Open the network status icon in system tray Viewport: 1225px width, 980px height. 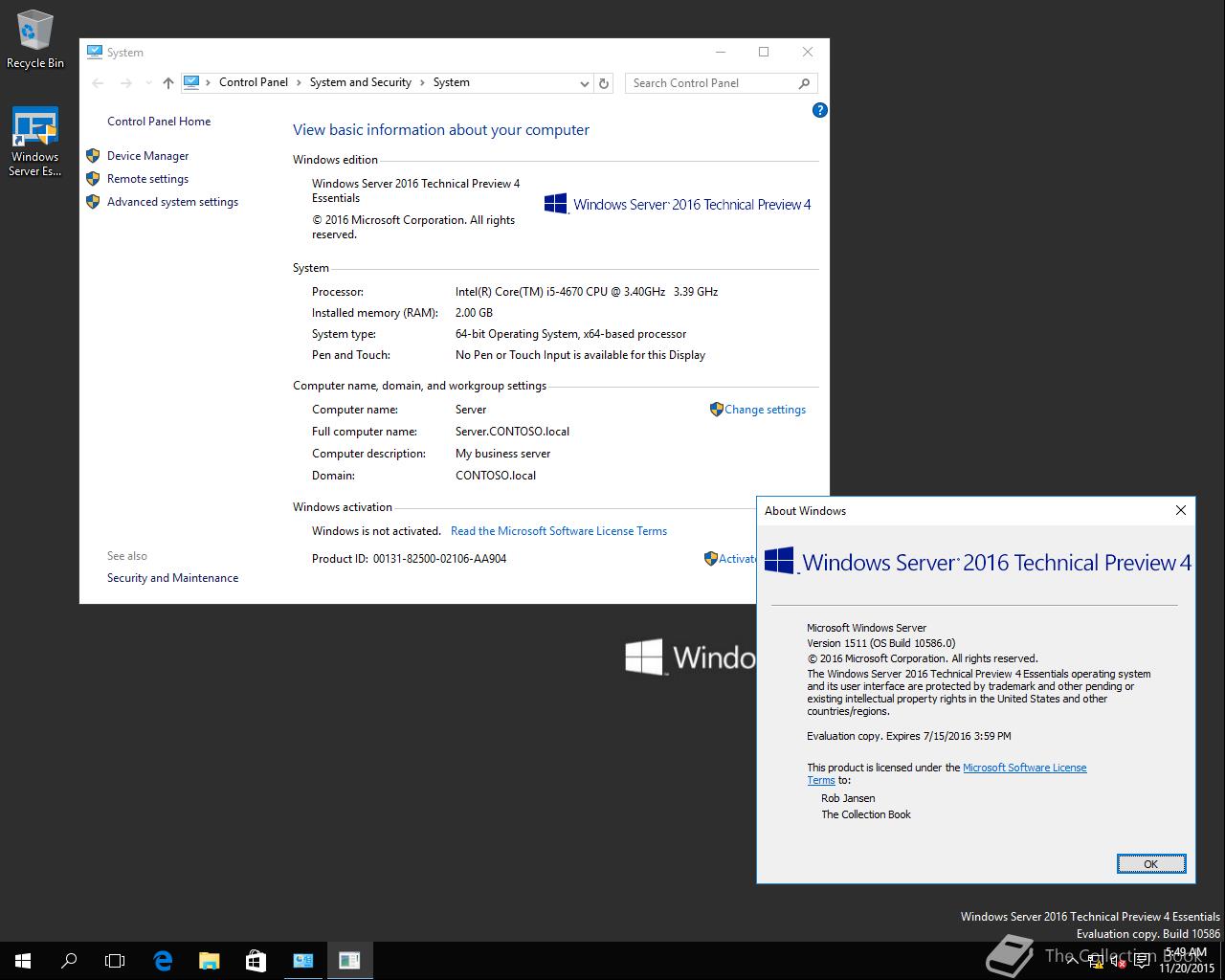[x=1096, y=962]
